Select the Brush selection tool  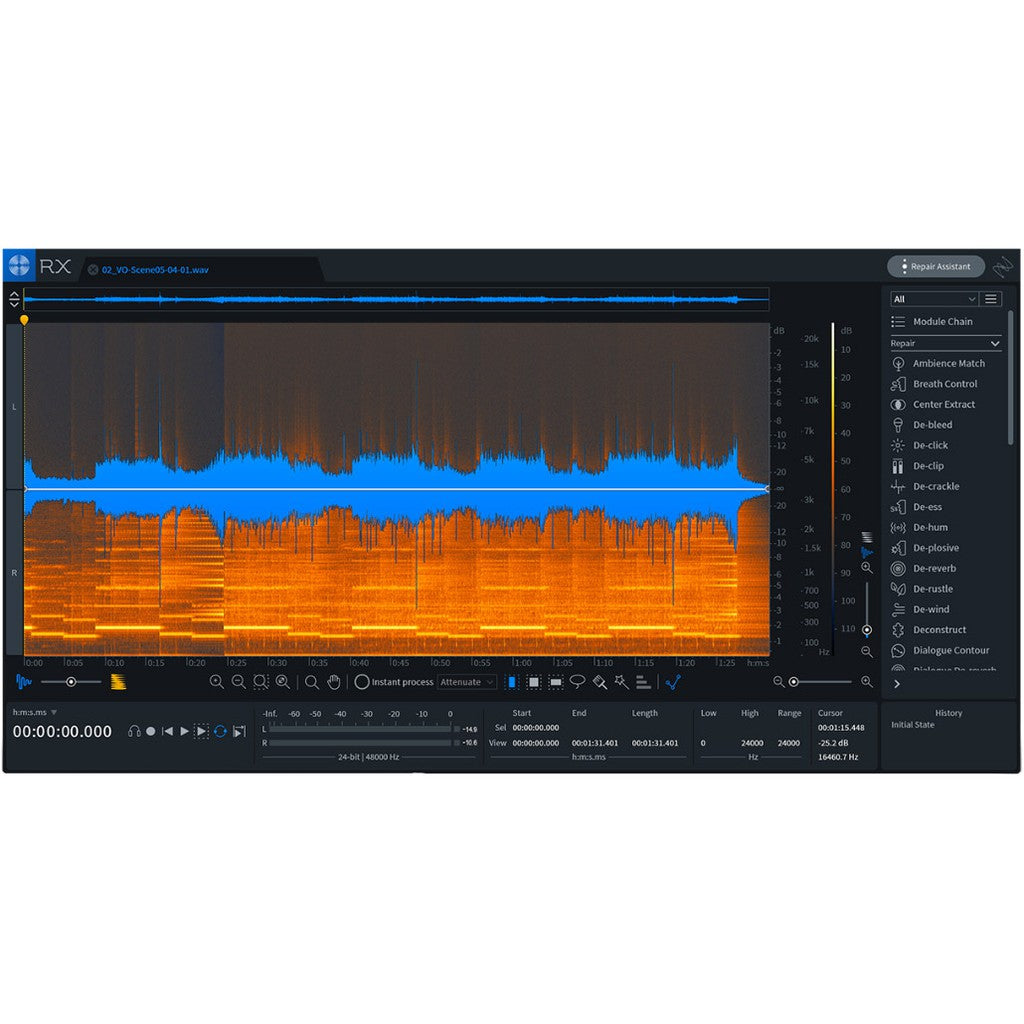pos(600,682)
